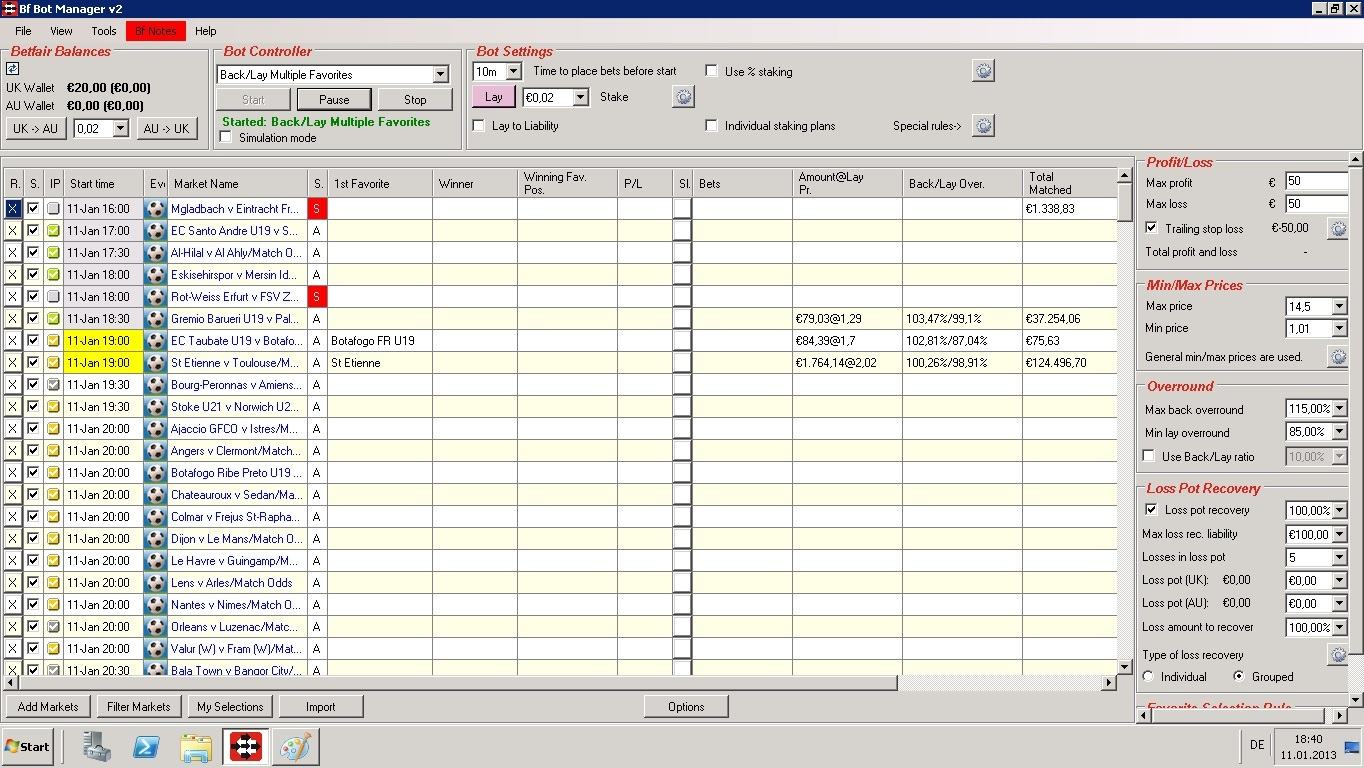Viewport: 1364px width, 768px height.
Task: Open the file explorer folder in taskbar
Action: point(196,746)
